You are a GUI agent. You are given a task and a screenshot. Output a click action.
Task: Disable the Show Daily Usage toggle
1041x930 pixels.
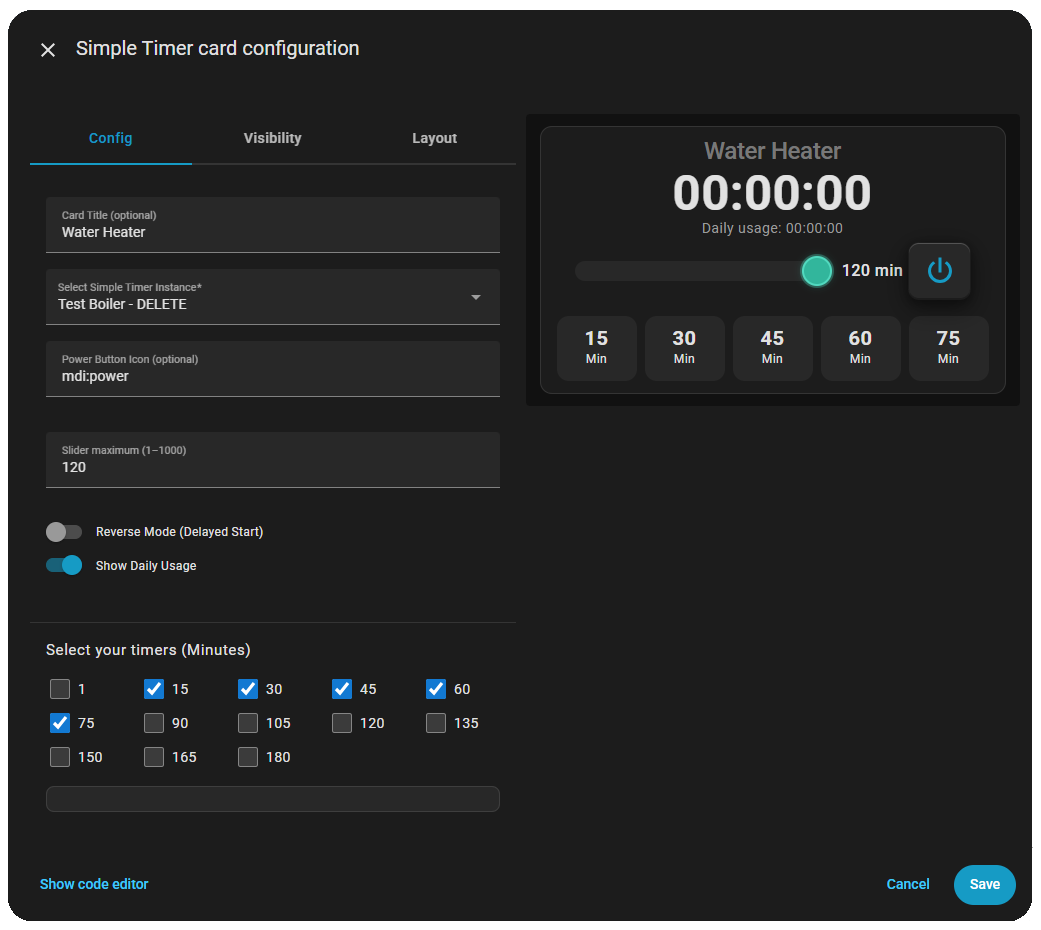pos(64,566)
